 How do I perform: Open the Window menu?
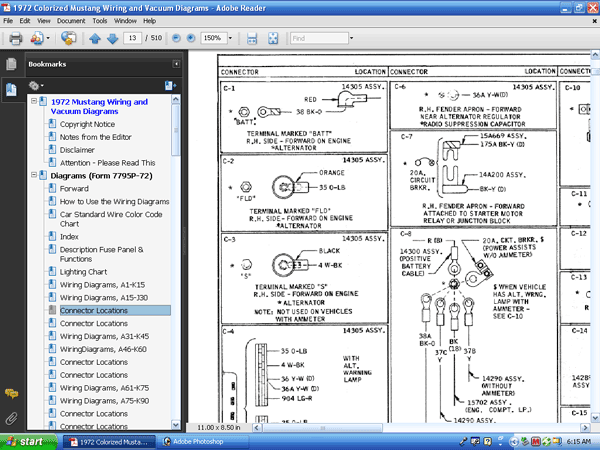(125, 21)
